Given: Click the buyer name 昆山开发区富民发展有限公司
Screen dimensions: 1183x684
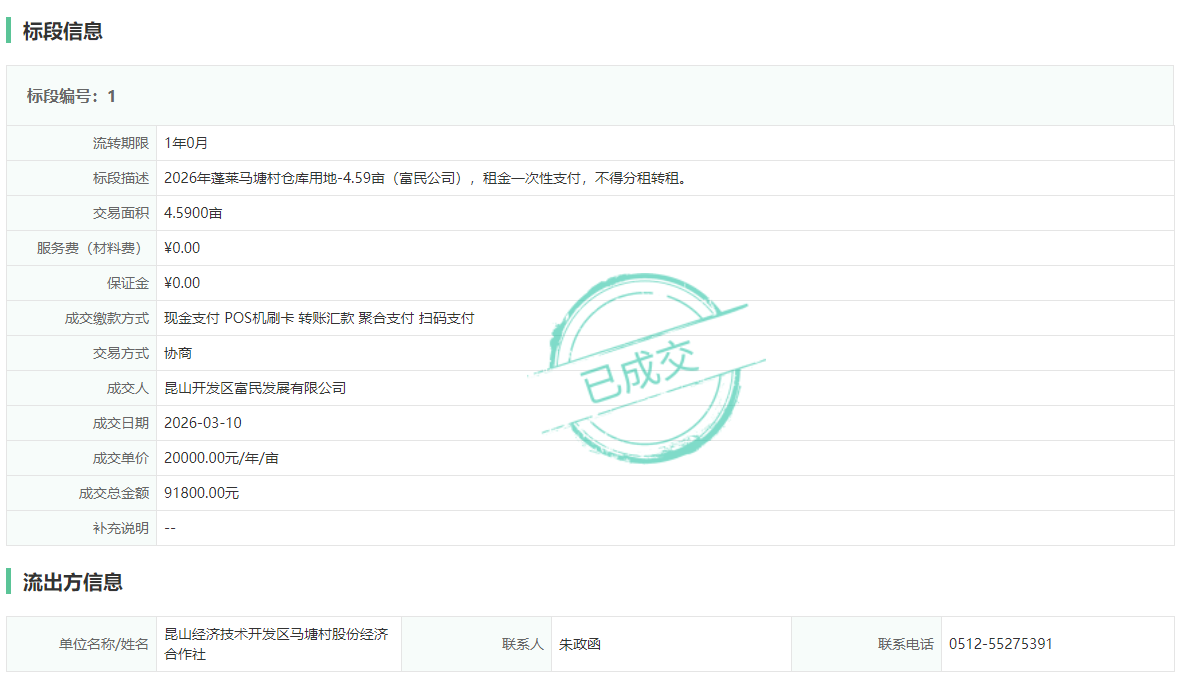Looking at the screenshot, I should click(255, 388).
